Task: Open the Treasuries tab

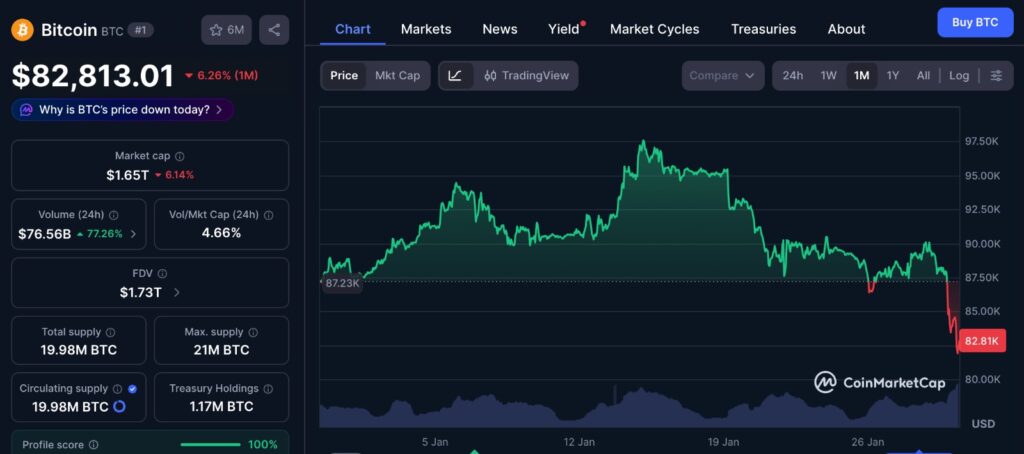Action: [763, 29]
